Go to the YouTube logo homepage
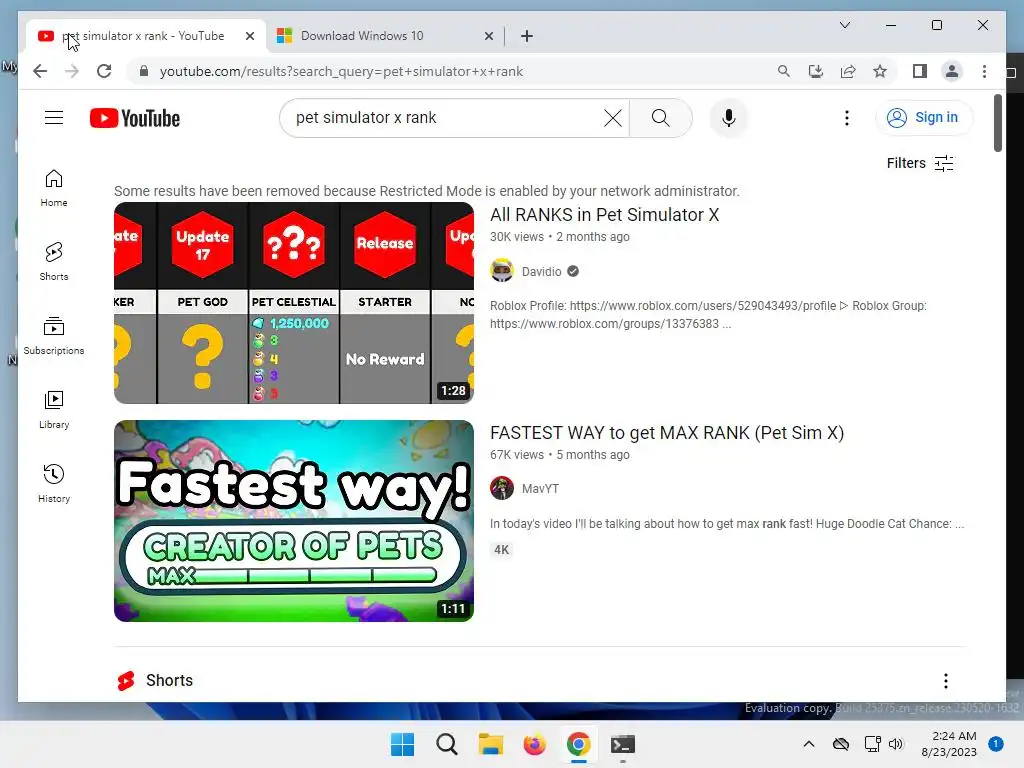Viewport: 1024px width, 768px height. coord(135,118)
